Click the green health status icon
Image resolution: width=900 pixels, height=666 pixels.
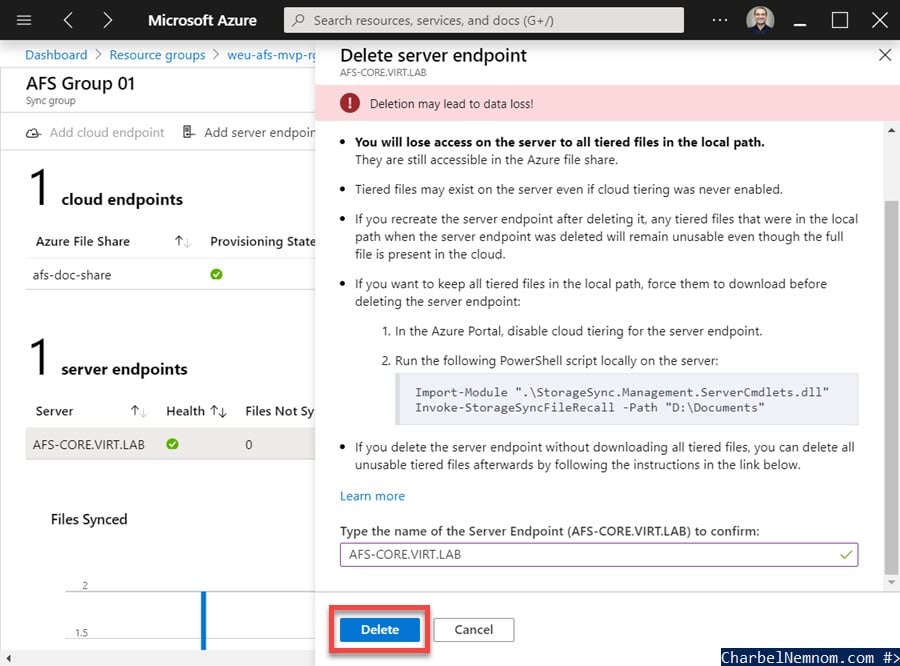(172, 444)
